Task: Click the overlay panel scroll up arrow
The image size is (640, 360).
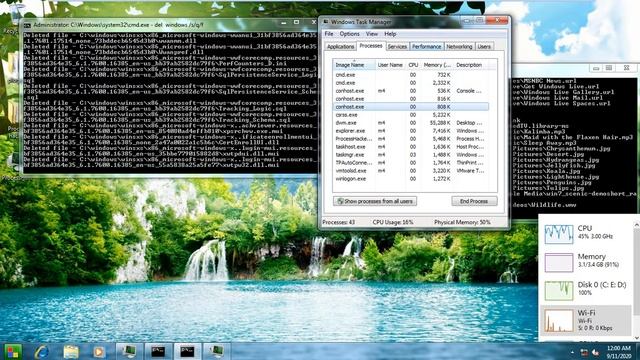Action: click(x=636, y=225)
